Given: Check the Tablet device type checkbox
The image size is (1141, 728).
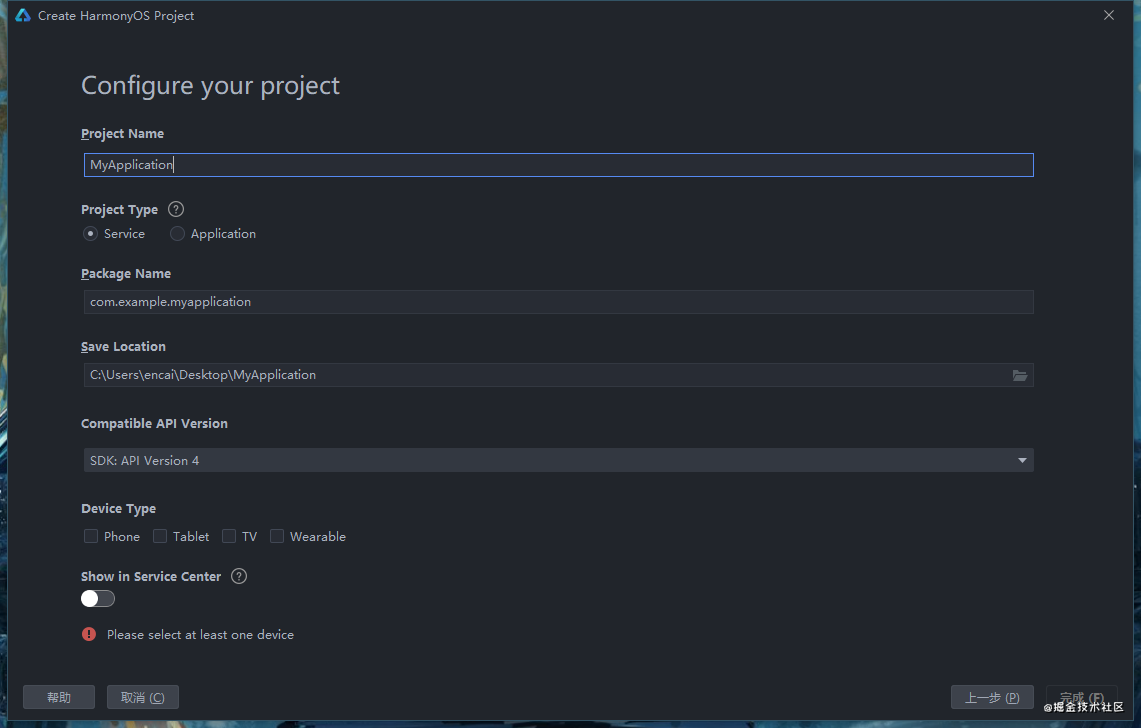Looking at the screenshot, I should (x=160, y=537).
